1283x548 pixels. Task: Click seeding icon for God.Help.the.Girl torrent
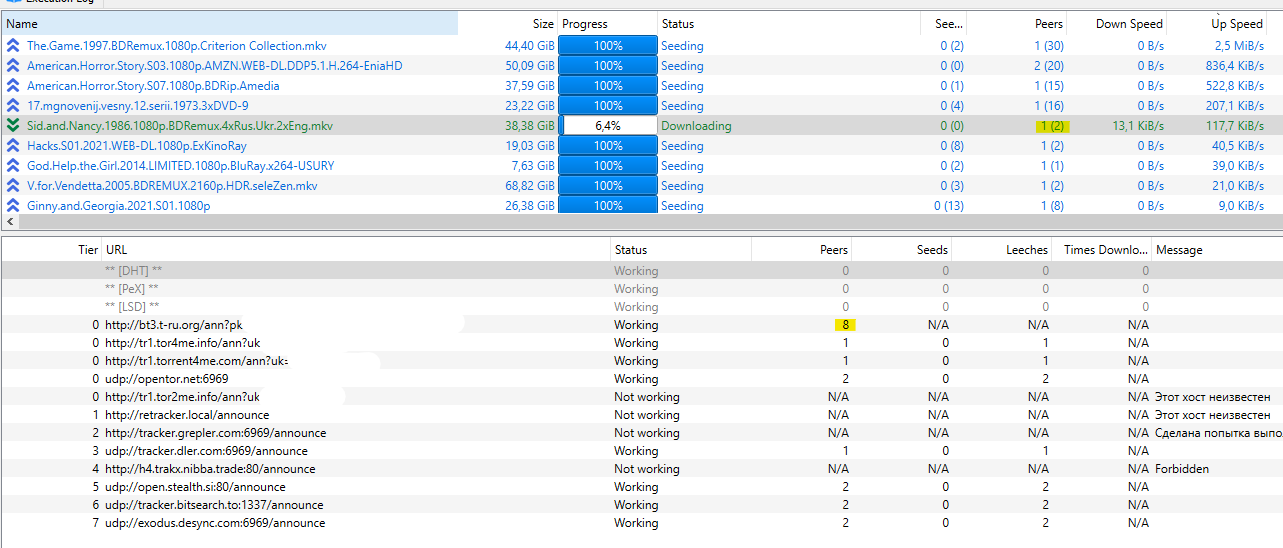point(12,166)
